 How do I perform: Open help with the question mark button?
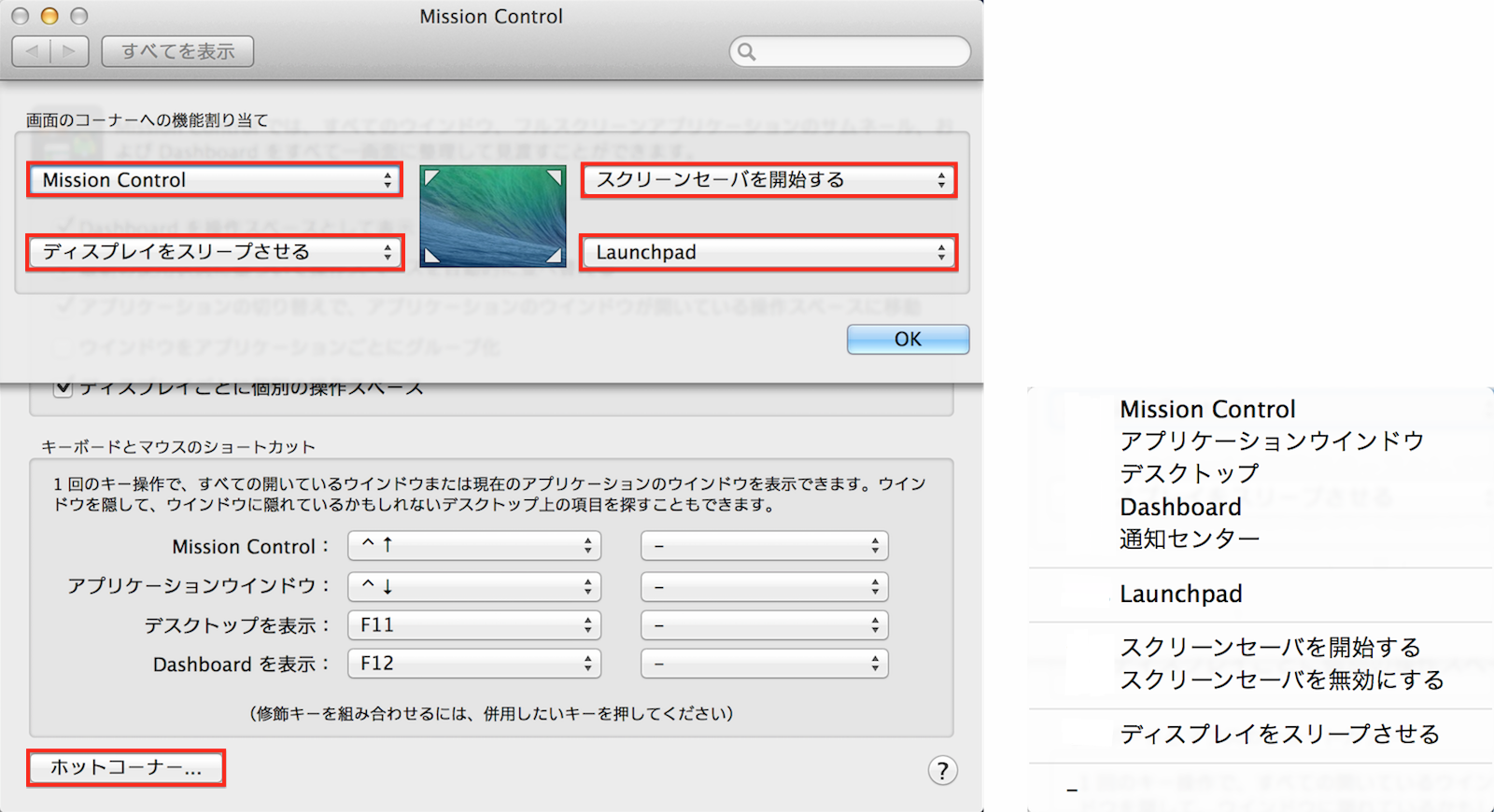tap(943, 771)
